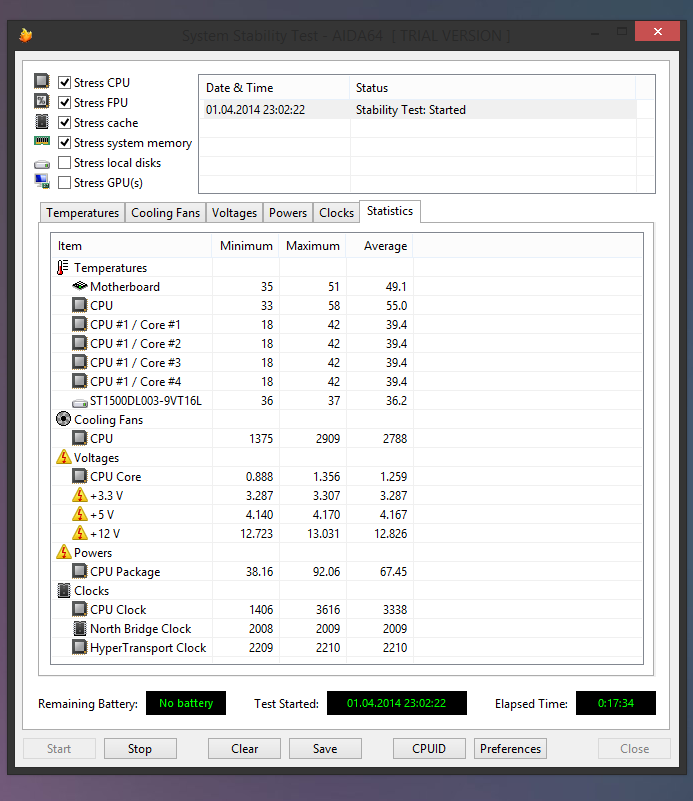
Task: Click the chip icon of HyperTransport Clock row
Action: (79, 647)
